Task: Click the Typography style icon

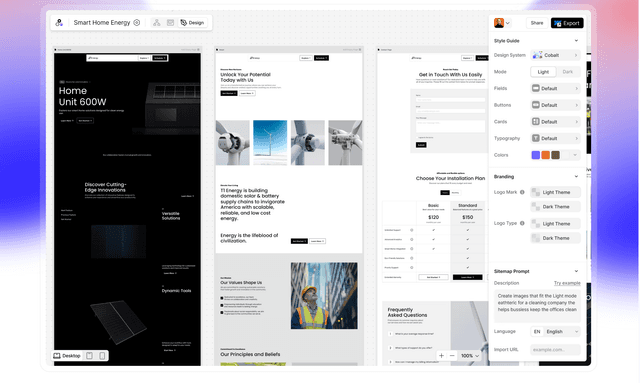Action: click(536, 138)
